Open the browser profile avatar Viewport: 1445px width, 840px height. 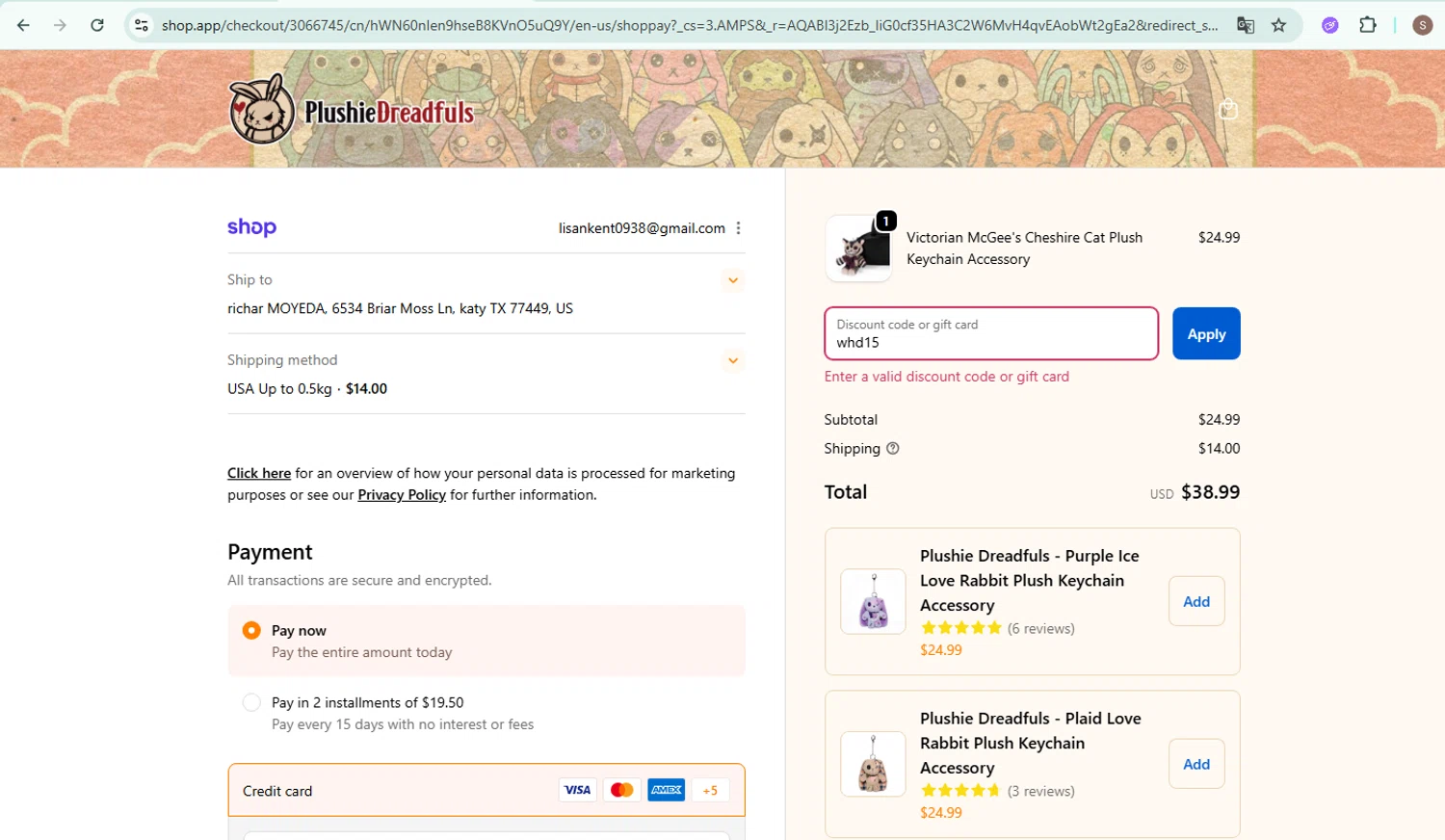coord(1422,25)
